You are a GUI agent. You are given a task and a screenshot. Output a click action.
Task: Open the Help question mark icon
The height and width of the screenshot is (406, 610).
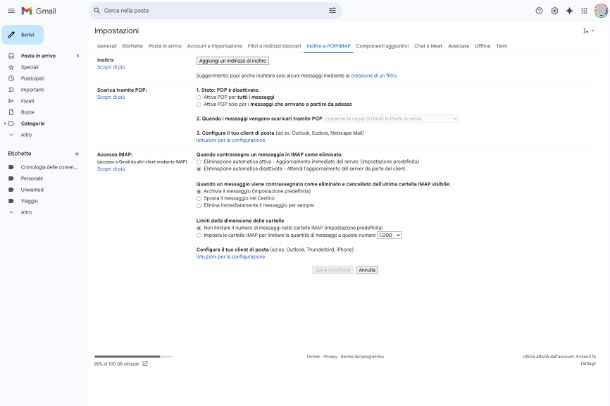(539, 11)
